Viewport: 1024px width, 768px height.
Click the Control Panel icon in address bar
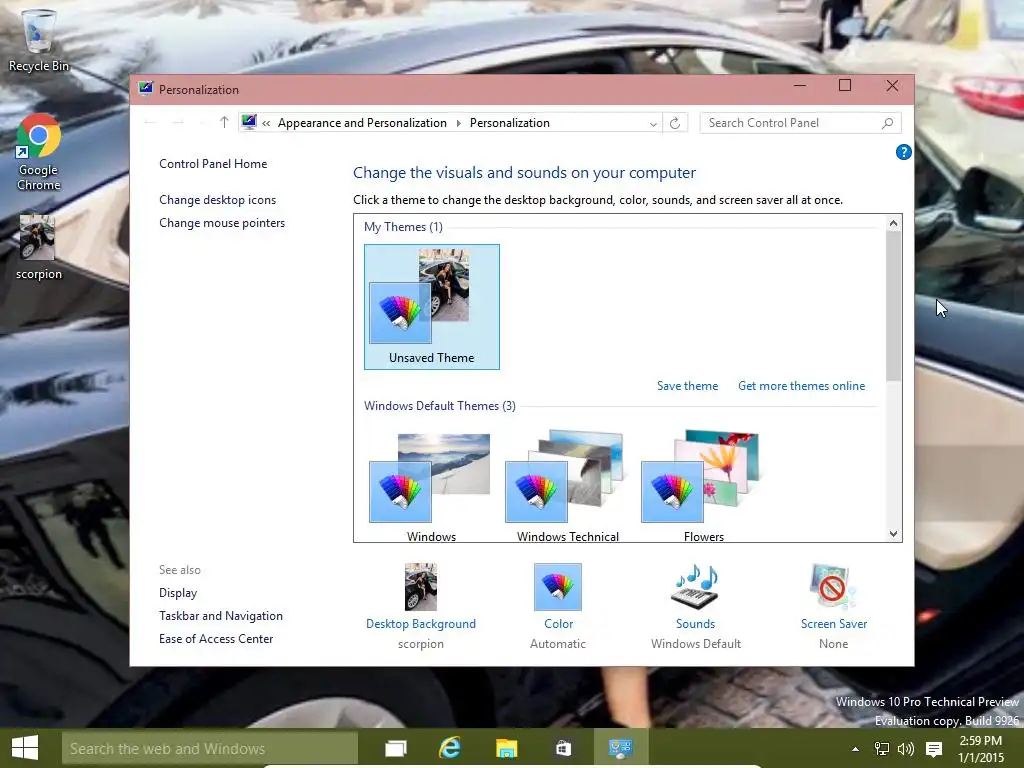click(249, 122)
